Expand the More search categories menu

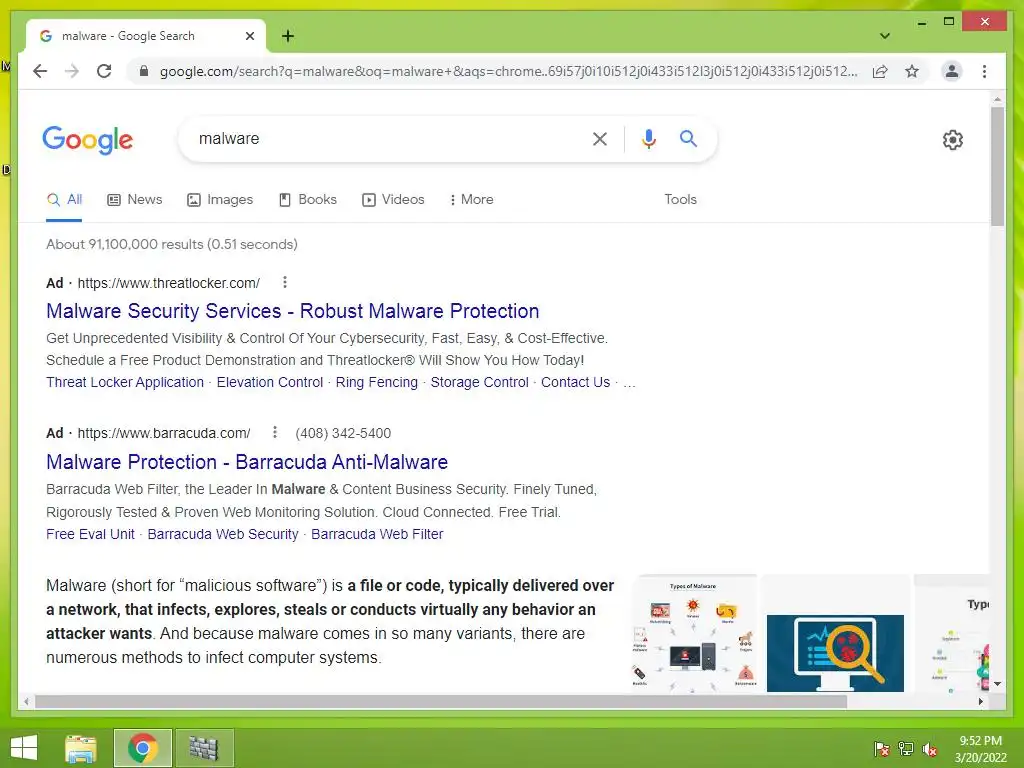[x=472, y=200]
